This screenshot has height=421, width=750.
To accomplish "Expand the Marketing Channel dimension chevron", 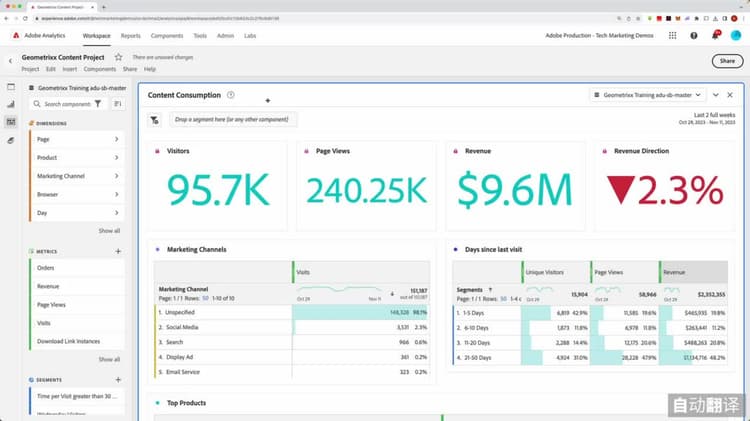I will 117,176.
